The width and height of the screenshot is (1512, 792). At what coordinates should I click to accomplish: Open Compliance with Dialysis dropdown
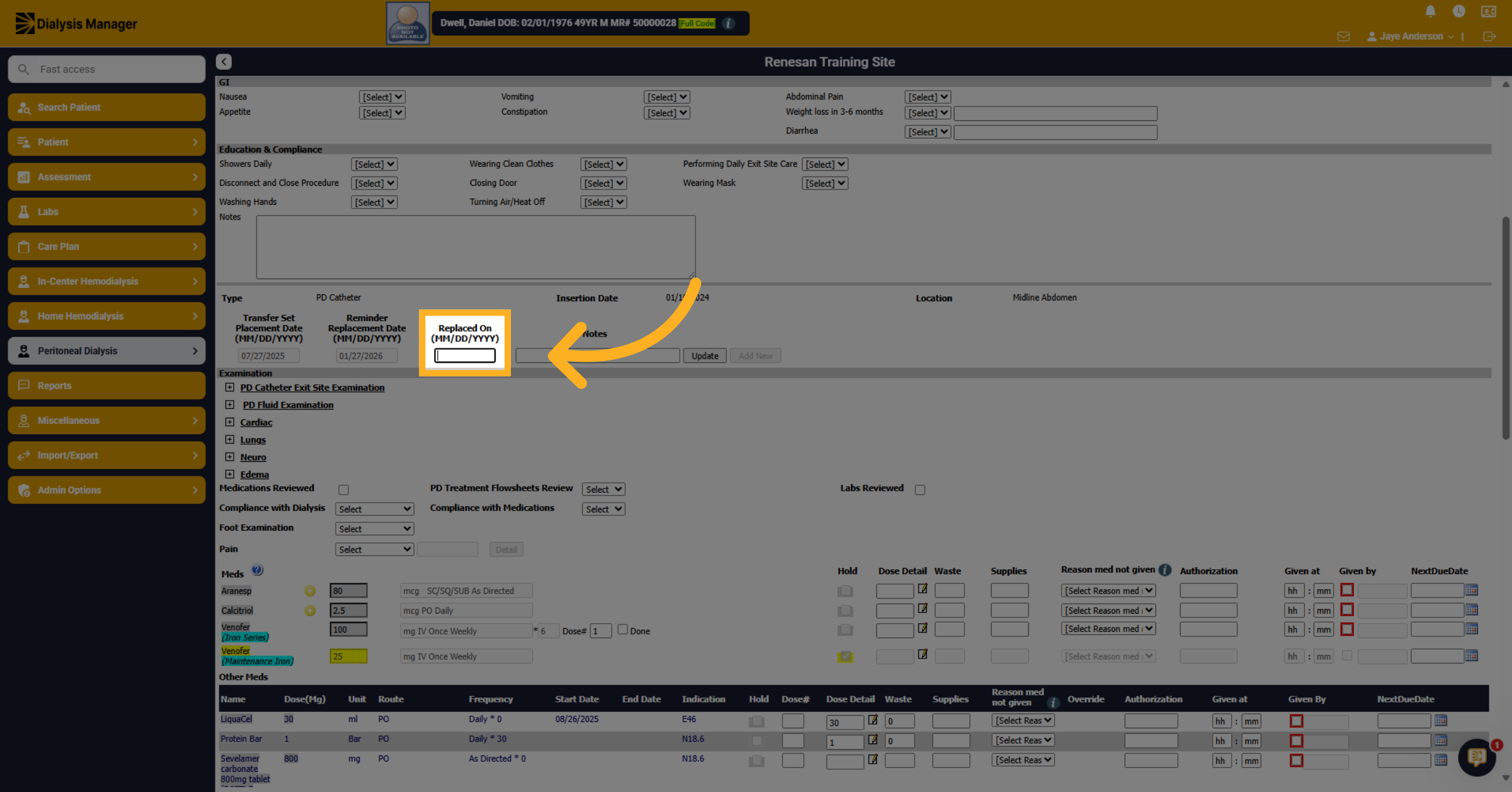pyautogui.click(x=374, y=509)
